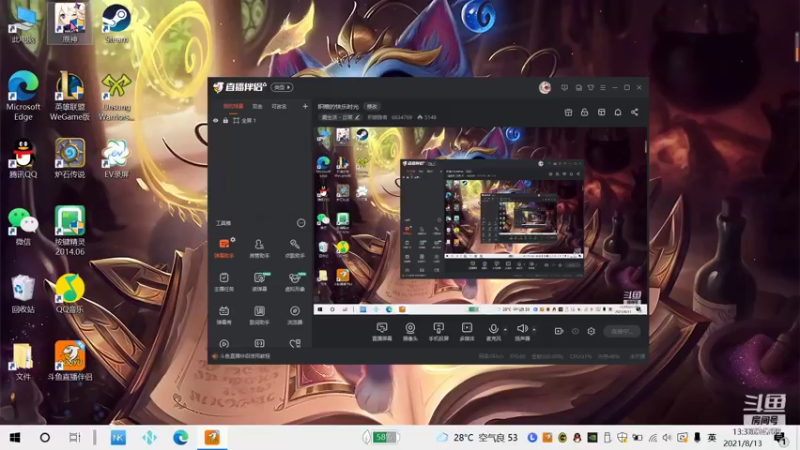Open the 虚拟形象 avatar tool
800x450 pixels.
pyautogui.click(x=294, y=282)
